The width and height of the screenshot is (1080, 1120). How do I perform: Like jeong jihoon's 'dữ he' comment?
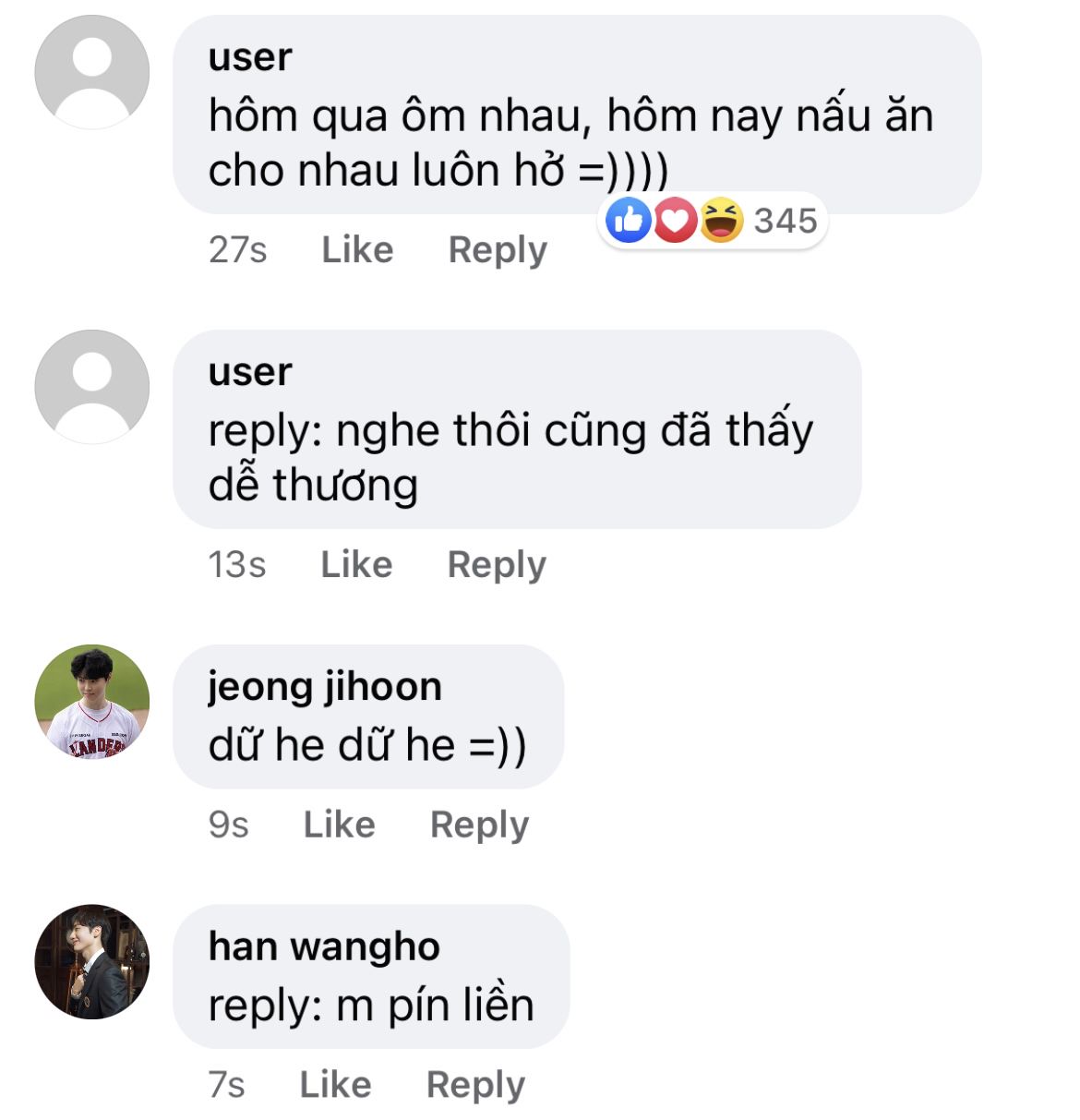click(x=339, y=825)
